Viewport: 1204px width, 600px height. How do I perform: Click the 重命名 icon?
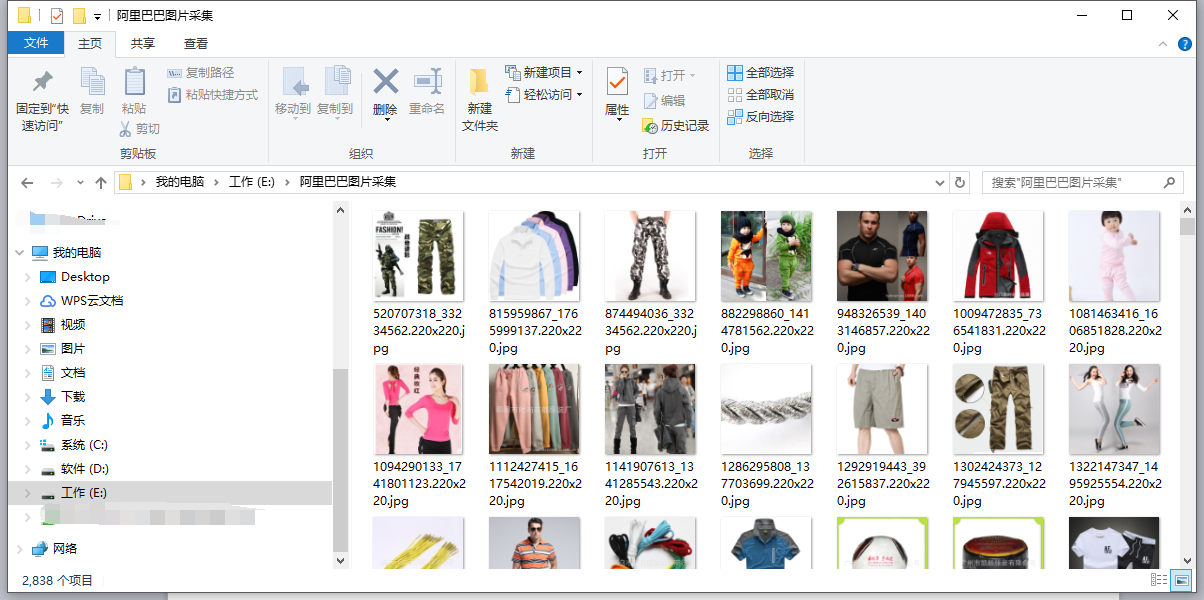[427, 82]
